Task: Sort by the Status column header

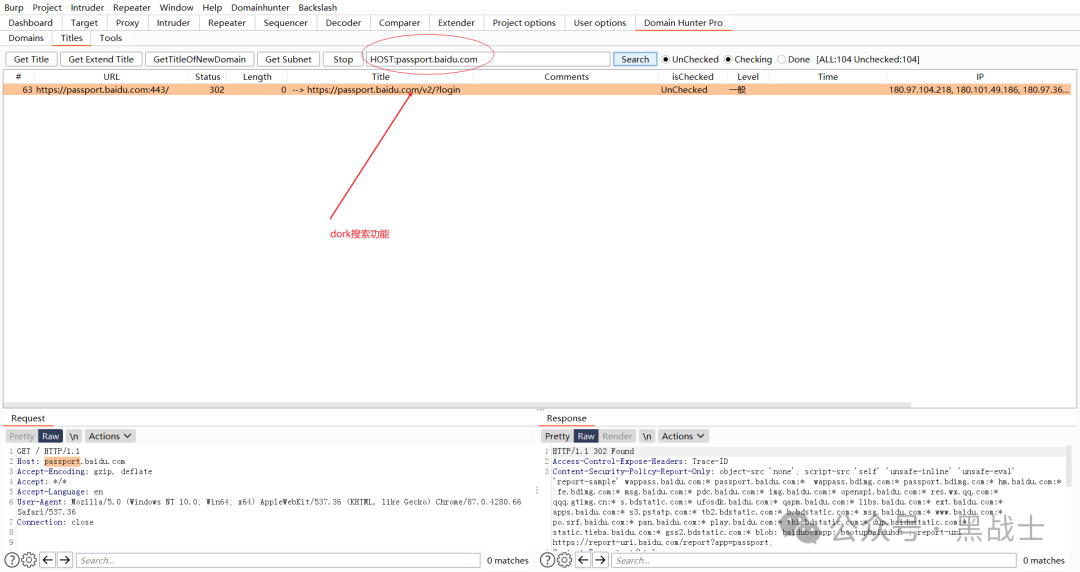Action: pos(207,76)
